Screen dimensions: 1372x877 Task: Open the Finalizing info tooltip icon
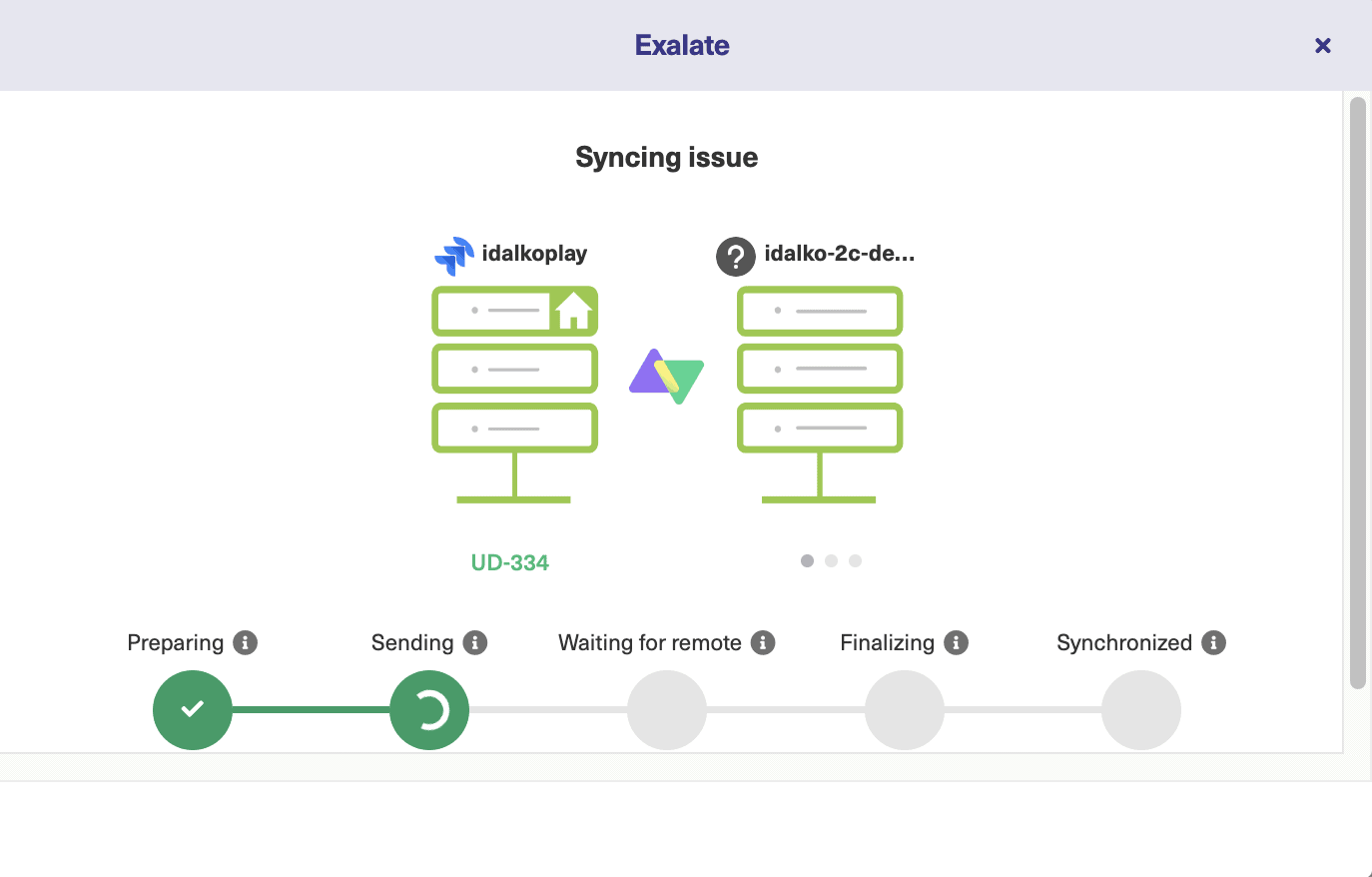pyautogui.click(x=956, y=643)
